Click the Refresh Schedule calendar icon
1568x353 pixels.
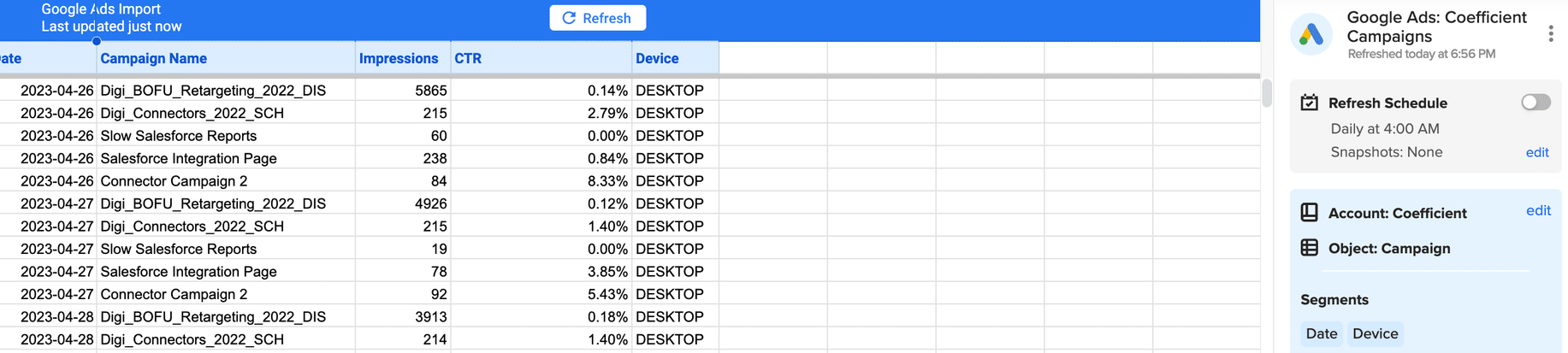coord(1309,103)
